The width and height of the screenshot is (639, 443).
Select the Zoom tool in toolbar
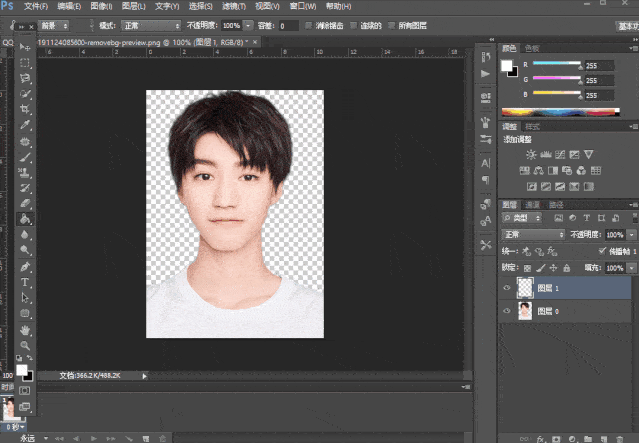(x=25, y=346)
